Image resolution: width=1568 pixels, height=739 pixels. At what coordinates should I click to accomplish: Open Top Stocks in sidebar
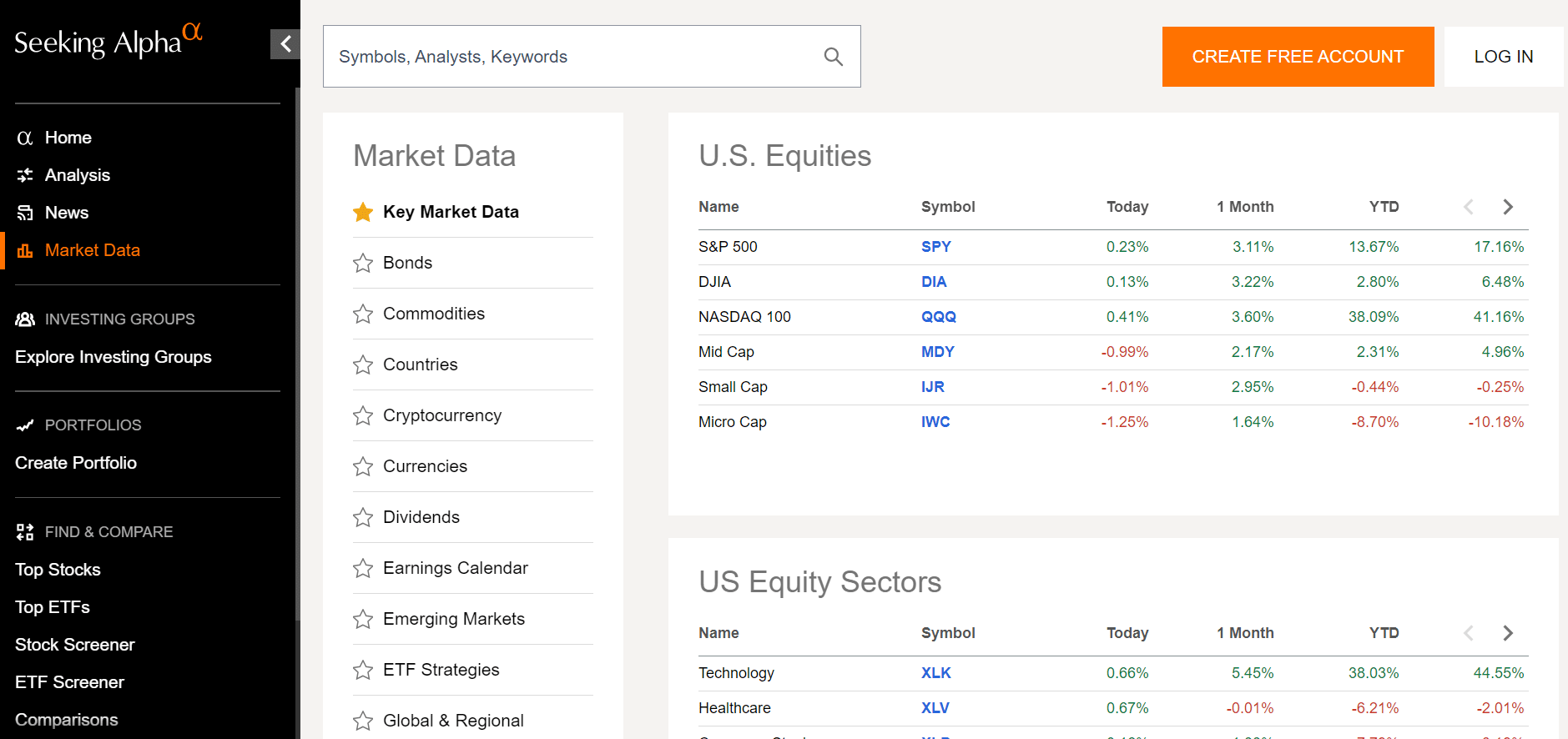pos(58,570)
